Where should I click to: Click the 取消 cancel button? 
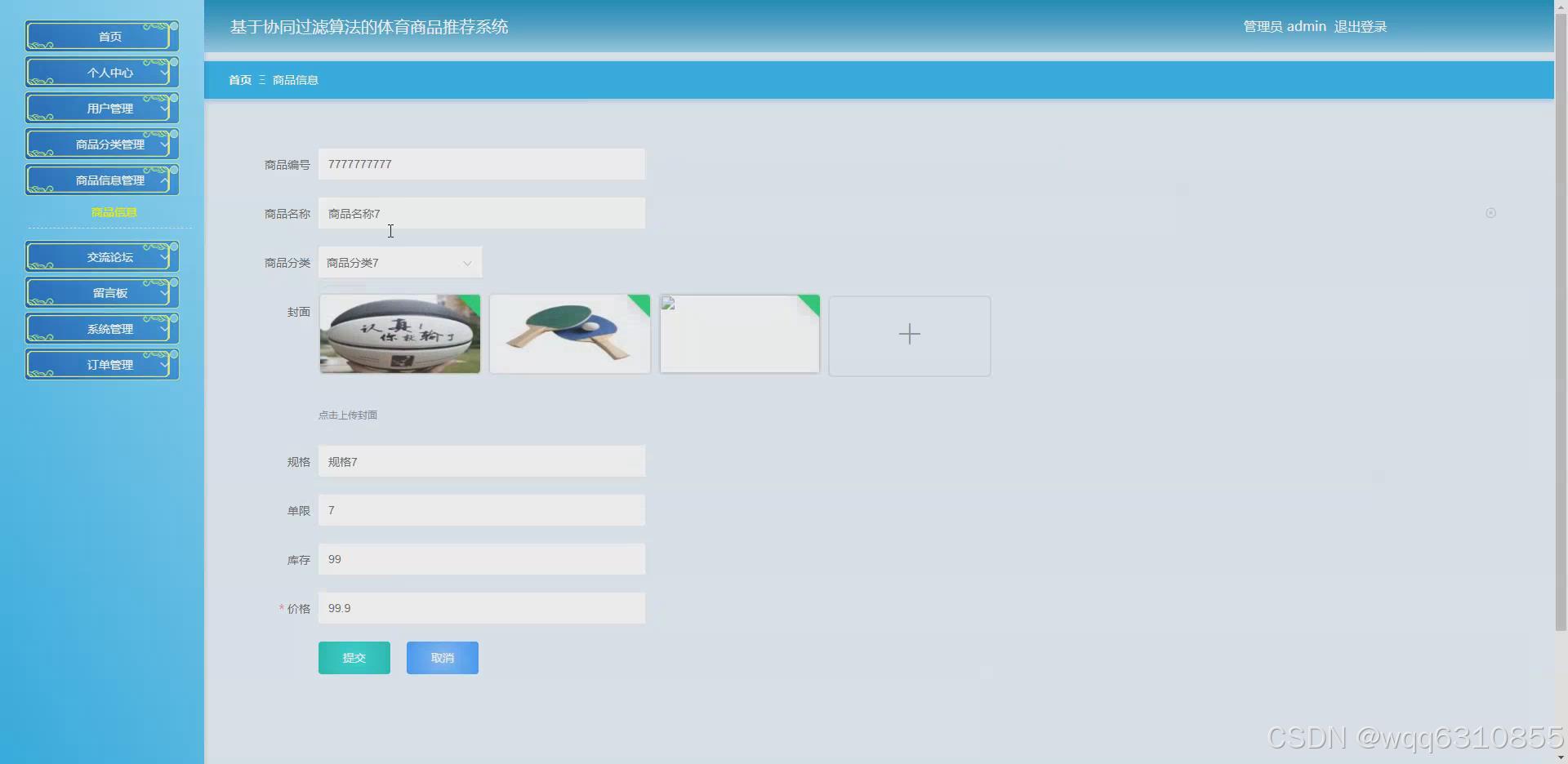click(x=443, y=658)
